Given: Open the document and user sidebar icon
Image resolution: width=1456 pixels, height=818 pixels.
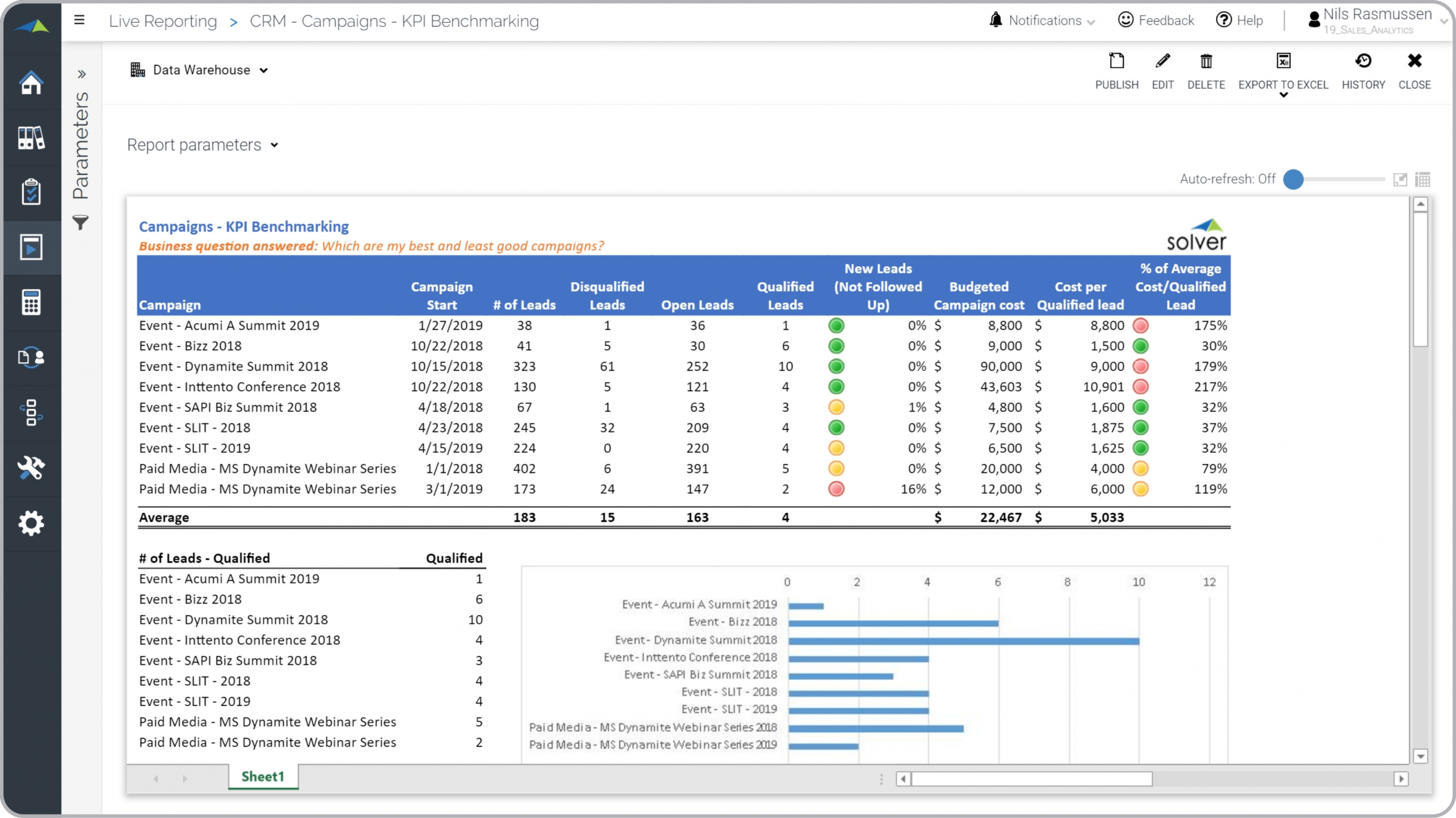Looking at the screenshot, I should tap(31, 357).
